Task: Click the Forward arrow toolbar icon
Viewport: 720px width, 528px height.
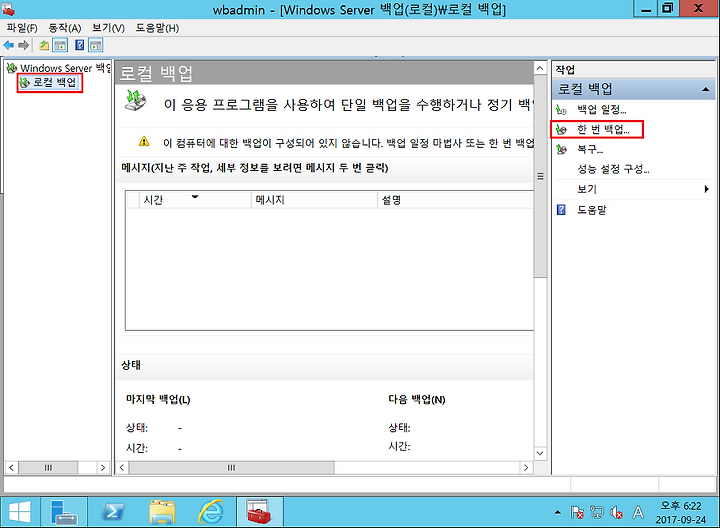Action: click(x=23, y=45)
